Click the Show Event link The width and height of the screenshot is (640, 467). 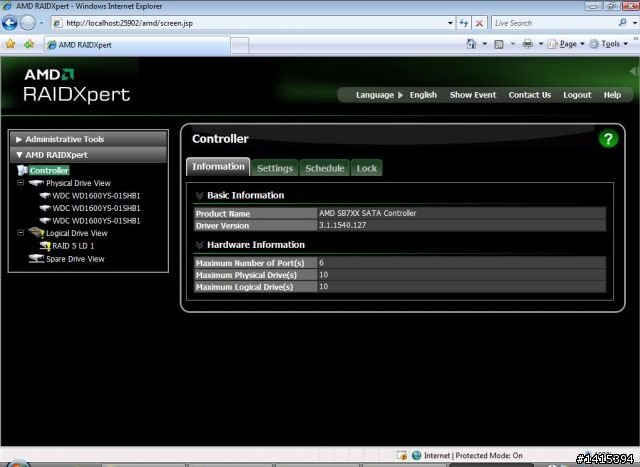473,95
